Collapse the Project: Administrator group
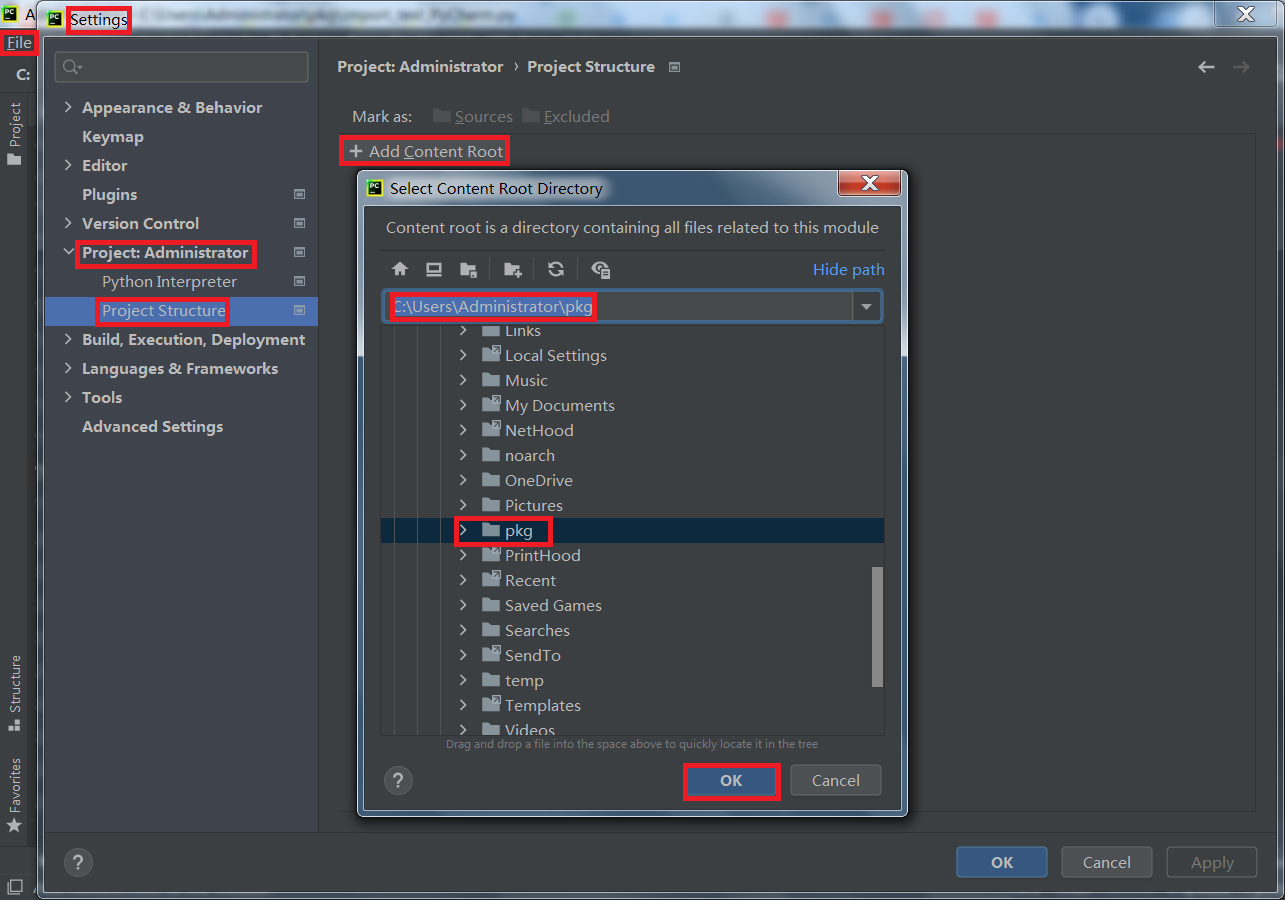The image size is (1285, 900). (x=68, y=253)
